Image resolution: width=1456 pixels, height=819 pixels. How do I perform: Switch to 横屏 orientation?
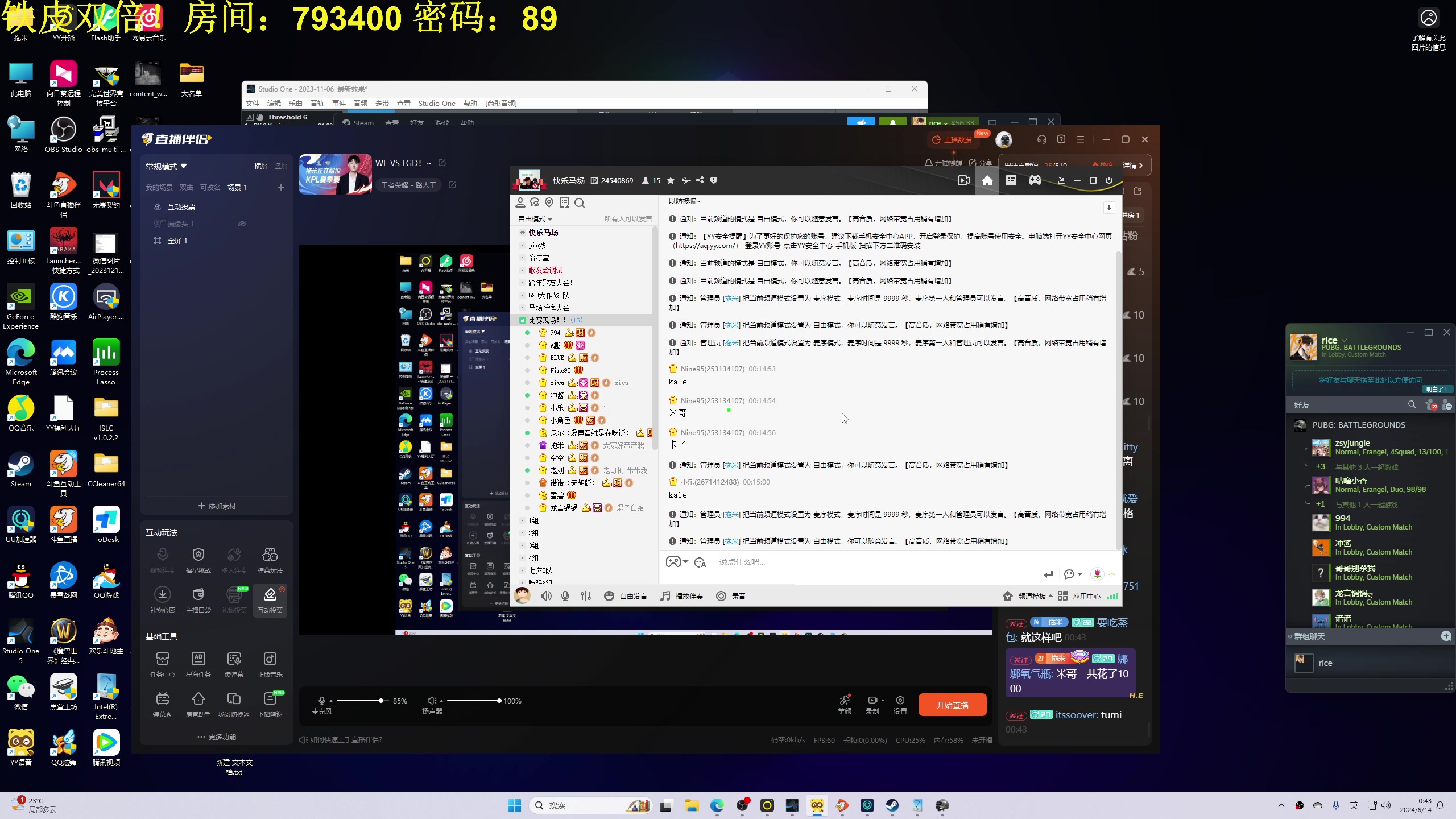pos(261,166)
